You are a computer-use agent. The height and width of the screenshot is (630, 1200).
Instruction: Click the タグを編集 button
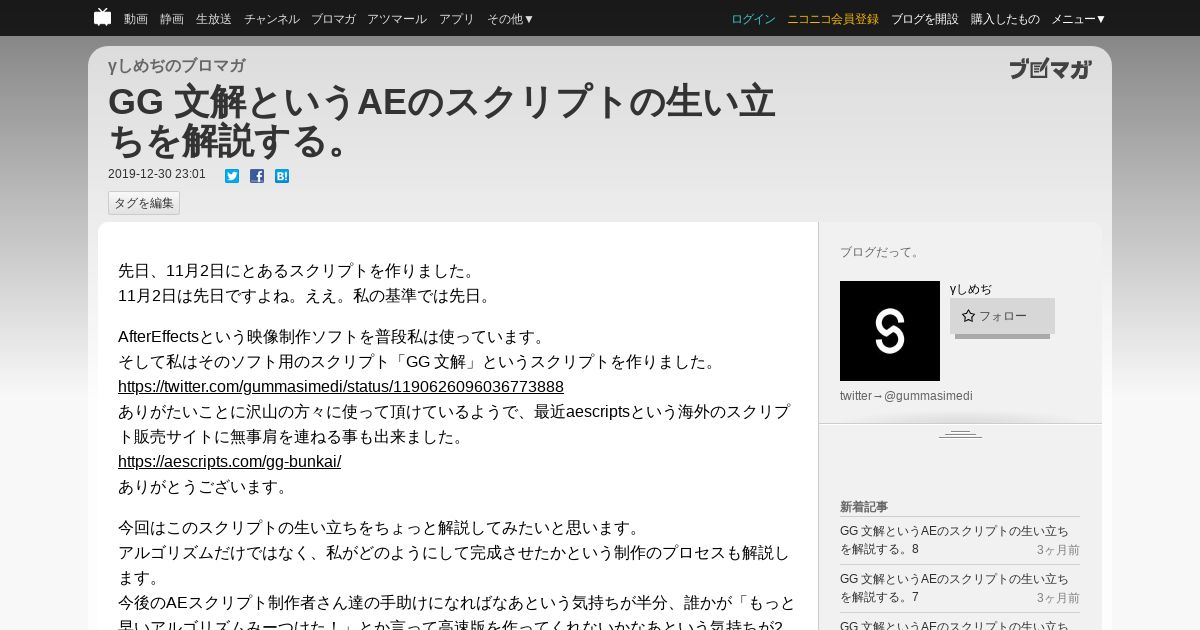tap(144, 203)
